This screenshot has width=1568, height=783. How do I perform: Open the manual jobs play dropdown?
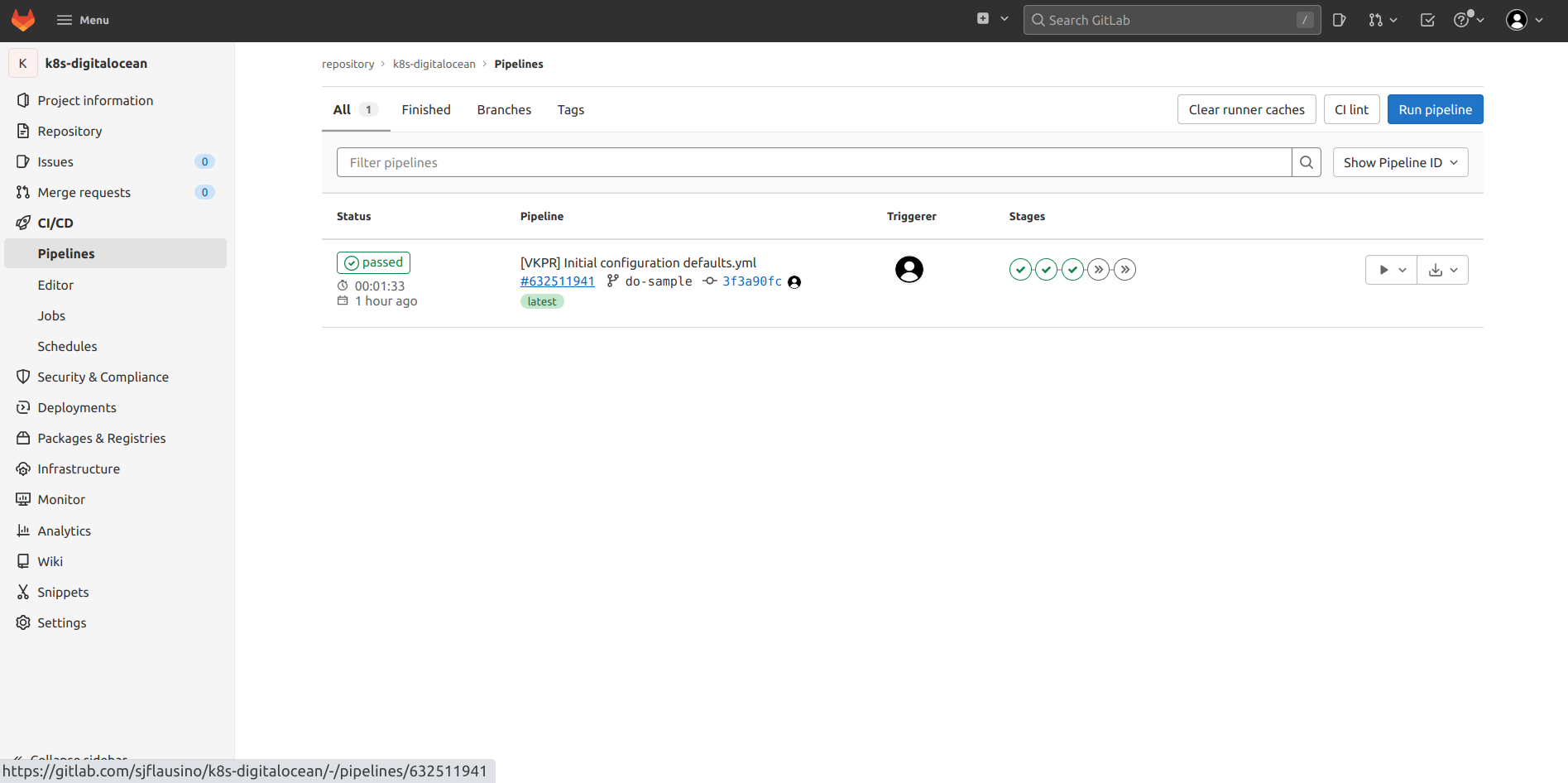click(1391, 270)
